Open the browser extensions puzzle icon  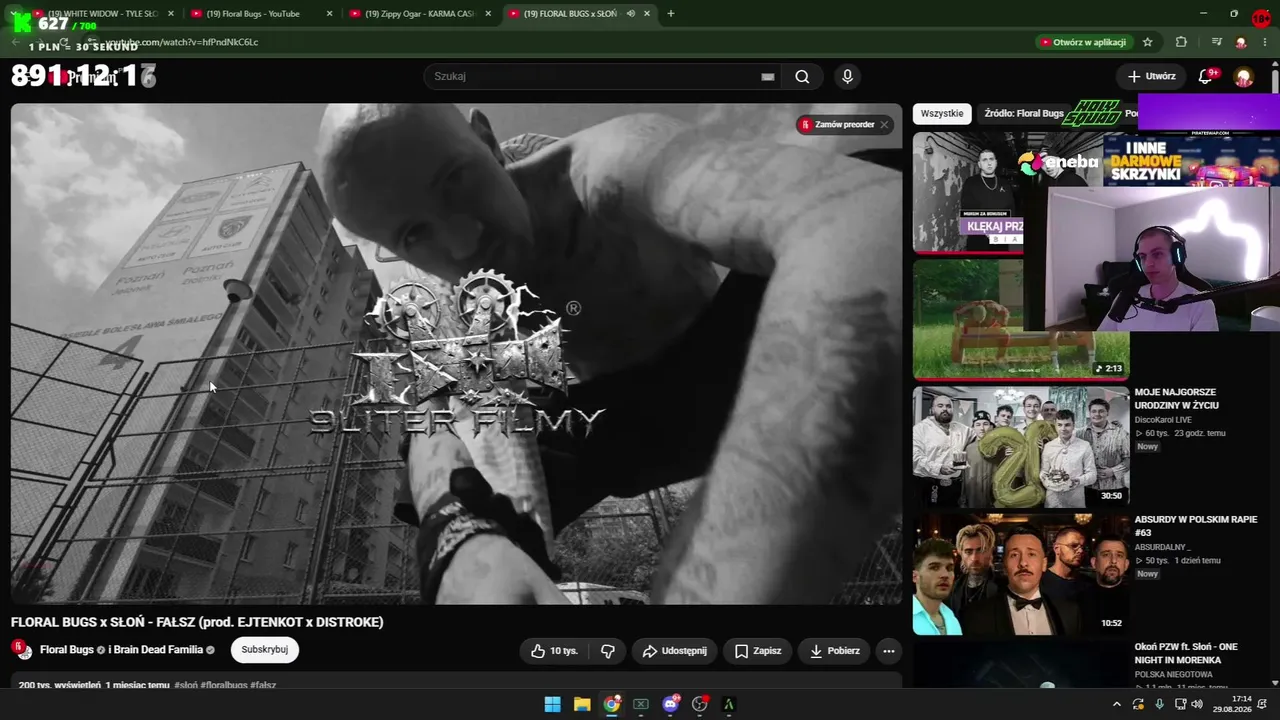coord(1181,42)
